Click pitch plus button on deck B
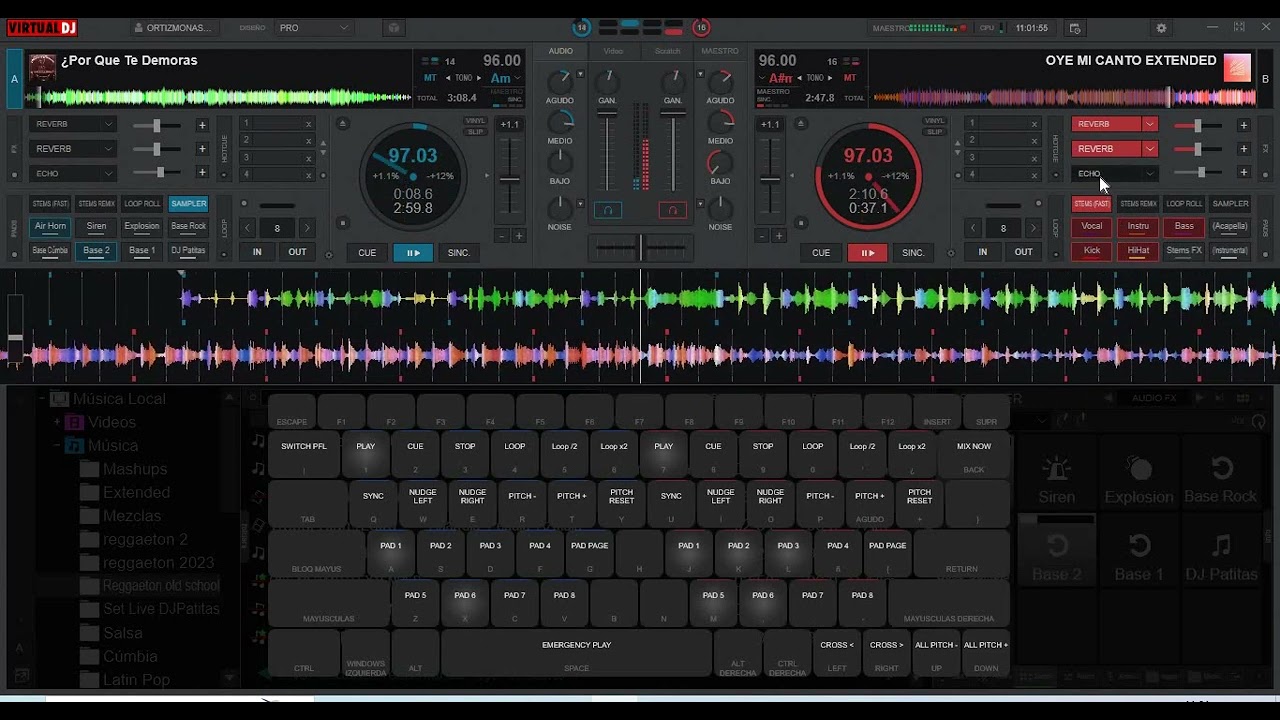This screenshot has width=1280, height=720. [x=779, y=236]
